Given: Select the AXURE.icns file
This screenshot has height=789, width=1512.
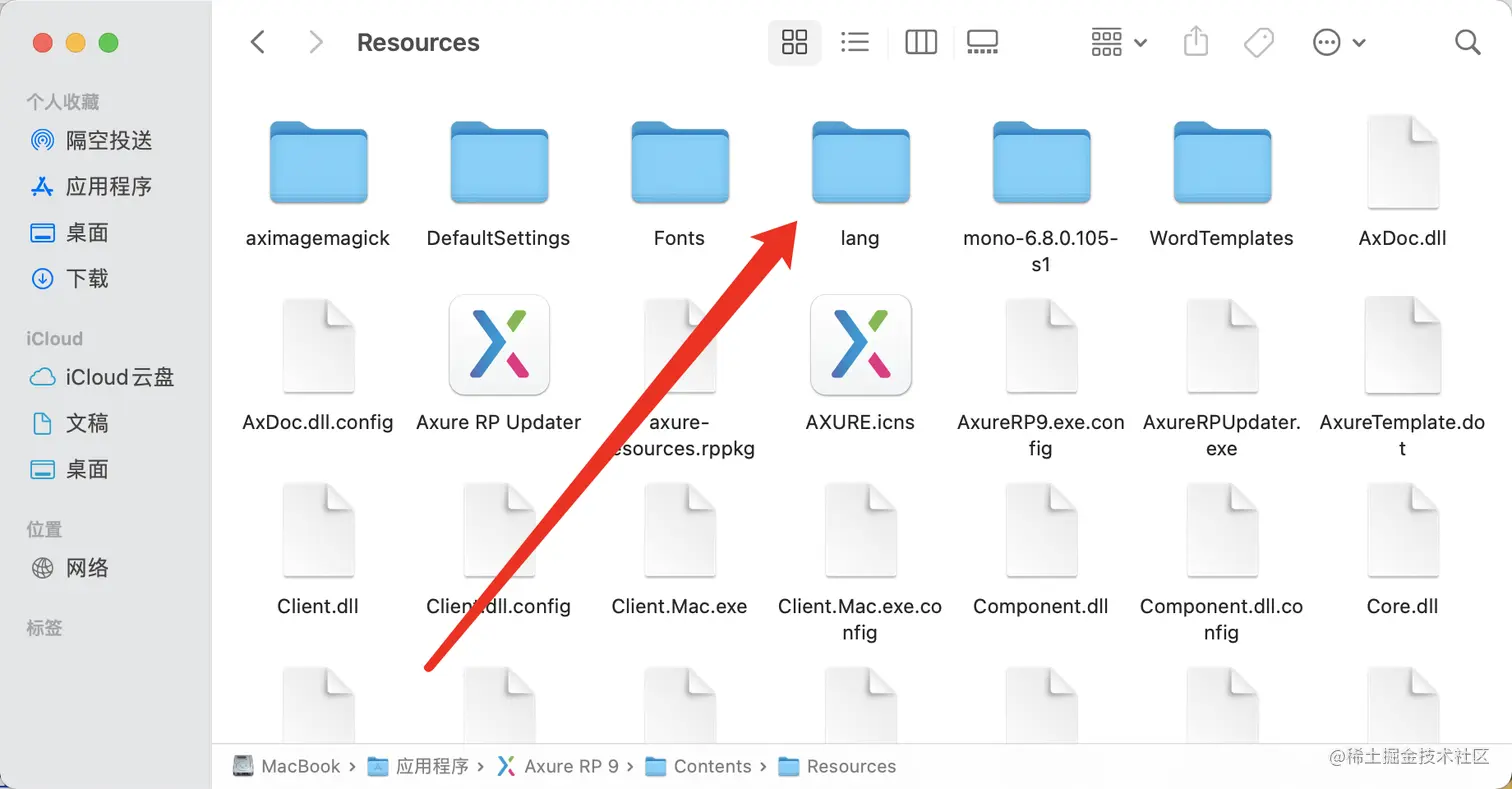Looking at the screenshot, I should pyautogui.click(x=860, y=345).
